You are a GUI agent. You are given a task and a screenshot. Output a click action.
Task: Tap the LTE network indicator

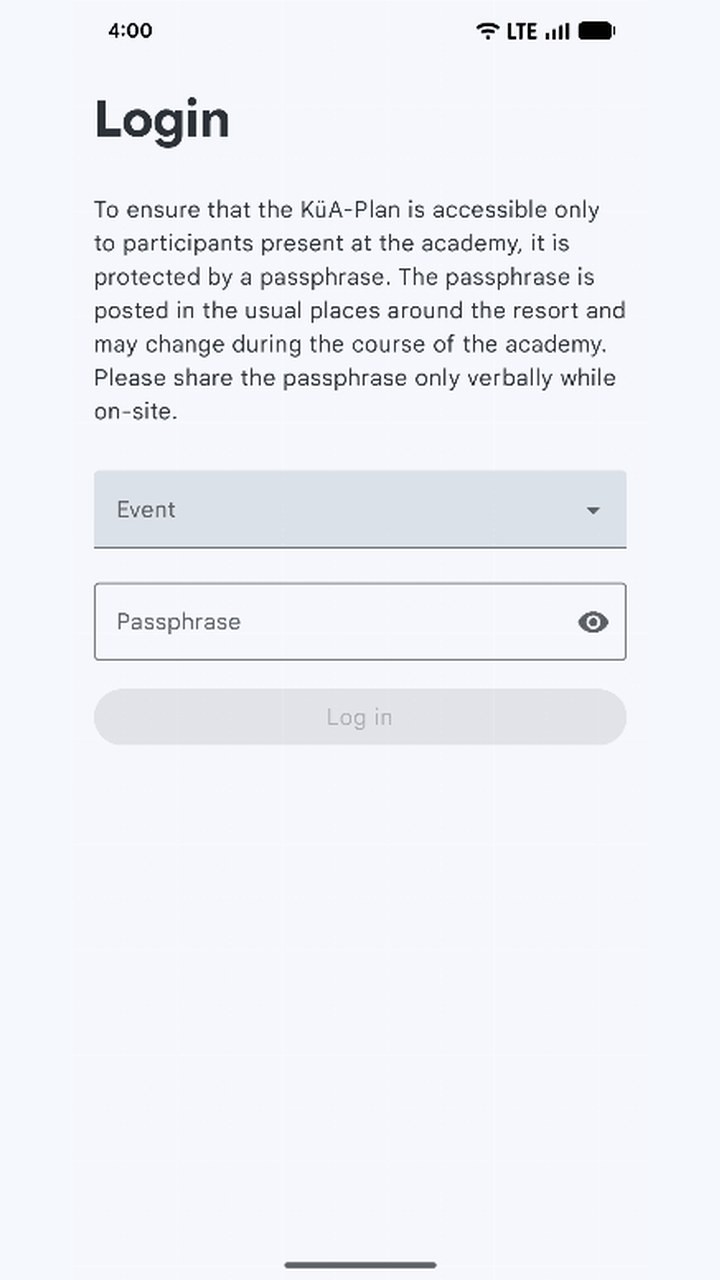pyautogui.click(x=522, y=31)
